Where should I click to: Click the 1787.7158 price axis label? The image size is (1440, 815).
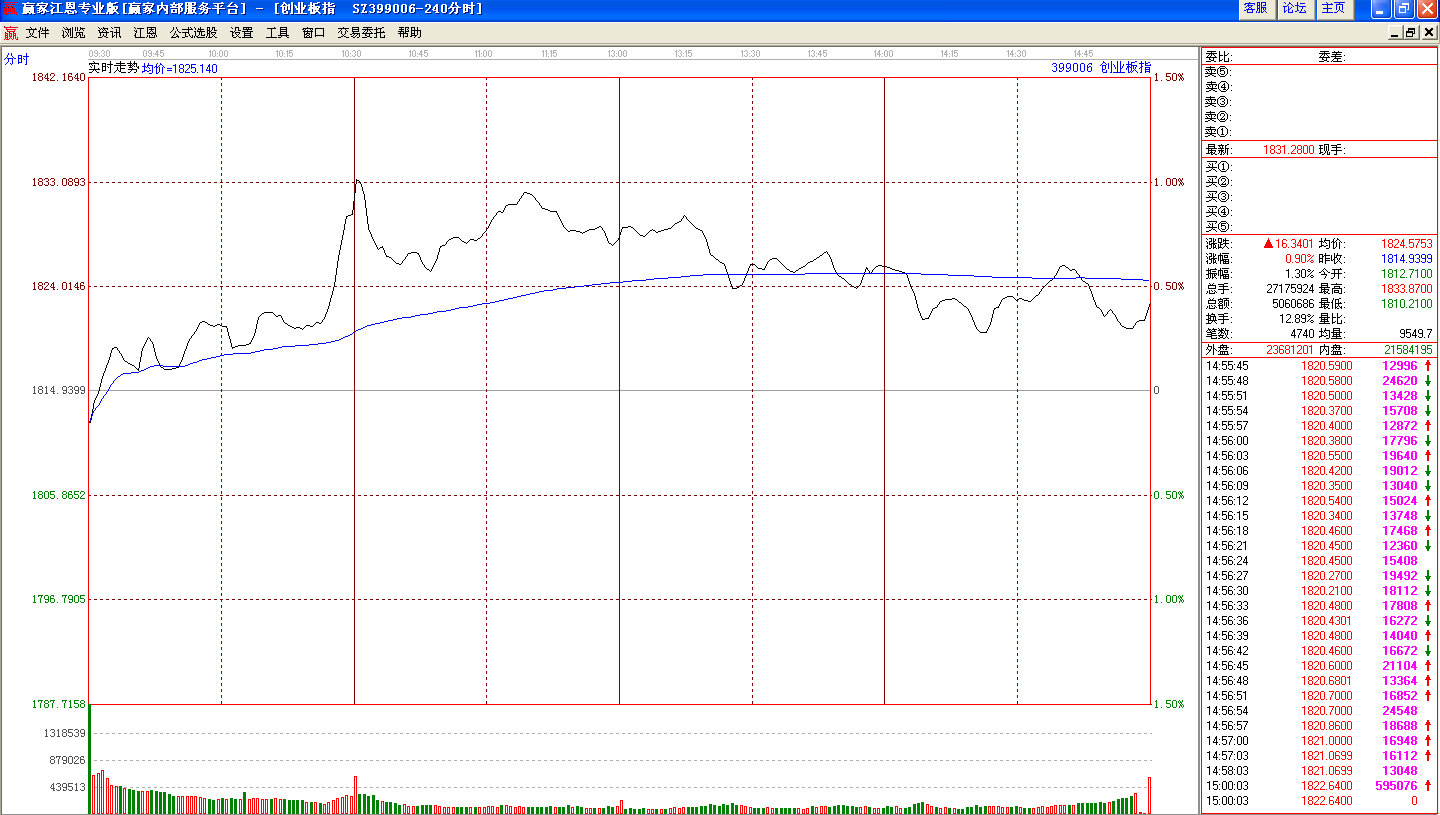[x=59, y=704]
